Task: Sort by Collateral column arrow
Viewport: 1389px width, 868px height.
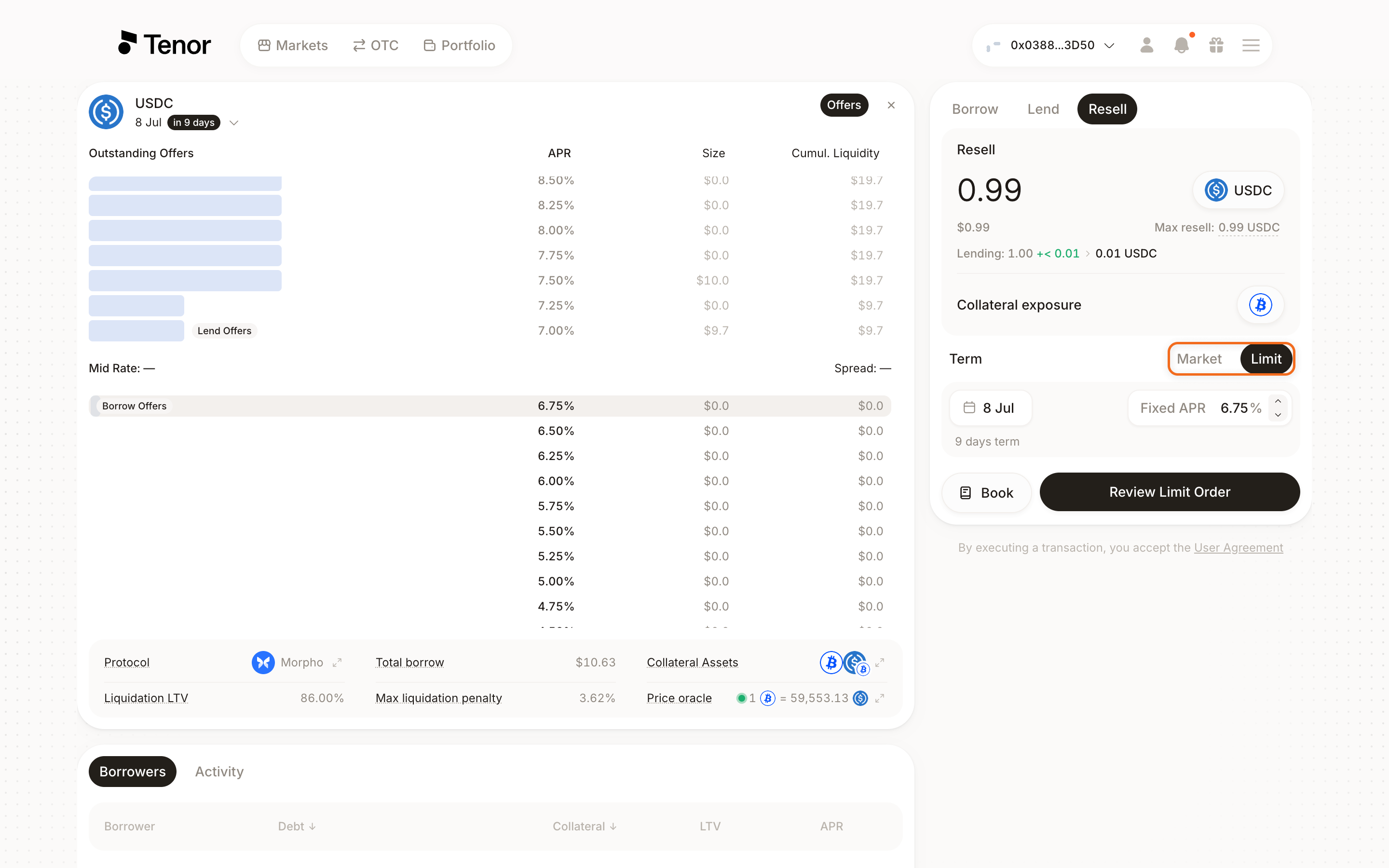Action: point(613,826)
